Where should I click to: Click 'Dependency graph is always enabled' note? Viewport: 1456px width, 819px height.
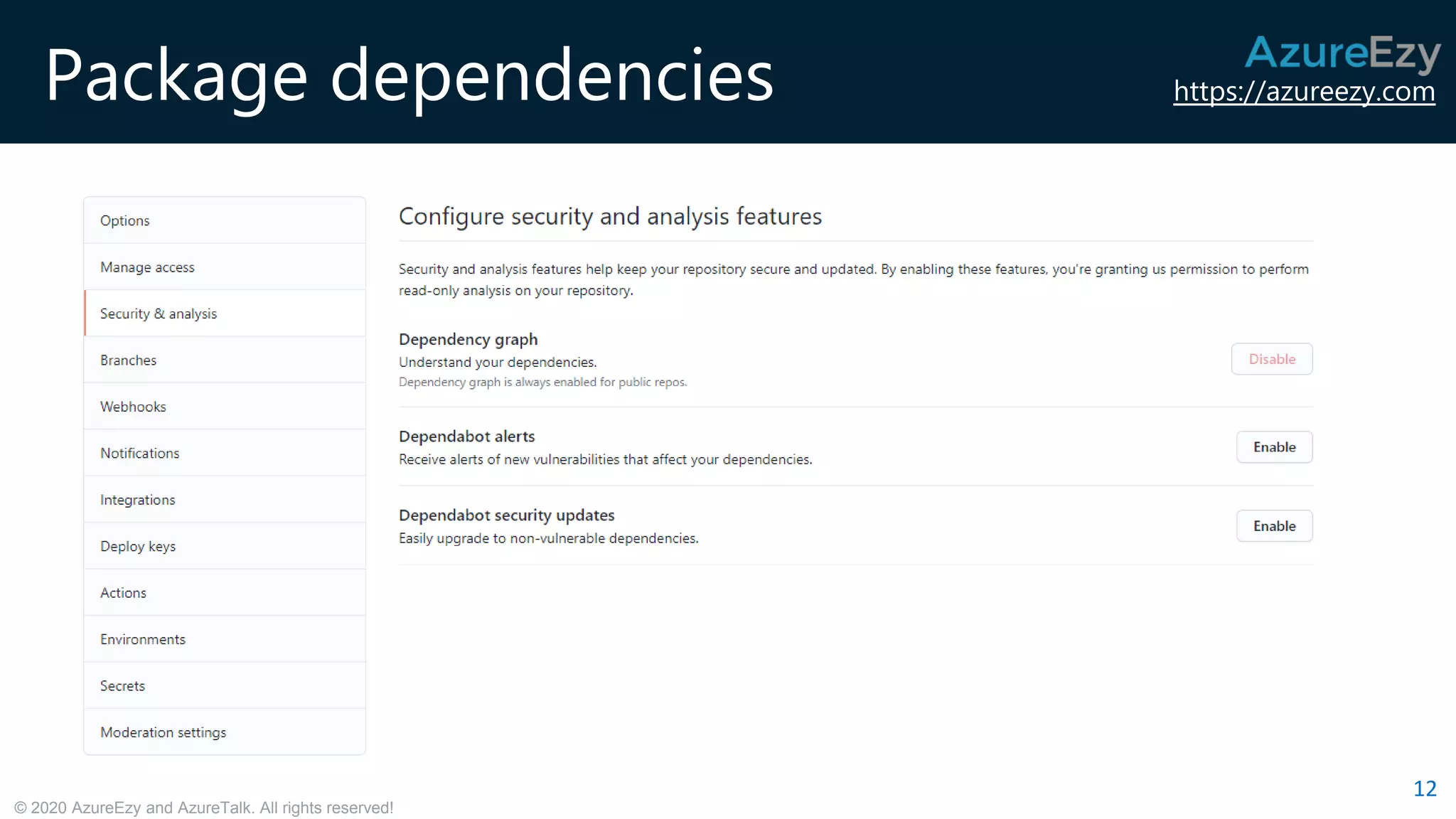(543, 382)
